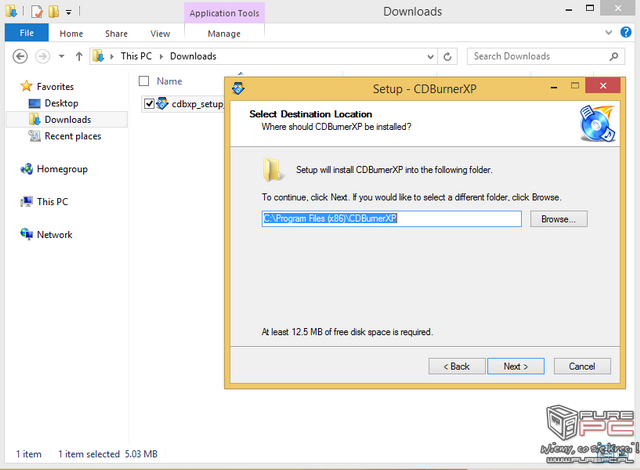Go forward in Explorer navigation
Image resolution: width=640 pixels, height=470 pixels.
(x=42, y=56)
